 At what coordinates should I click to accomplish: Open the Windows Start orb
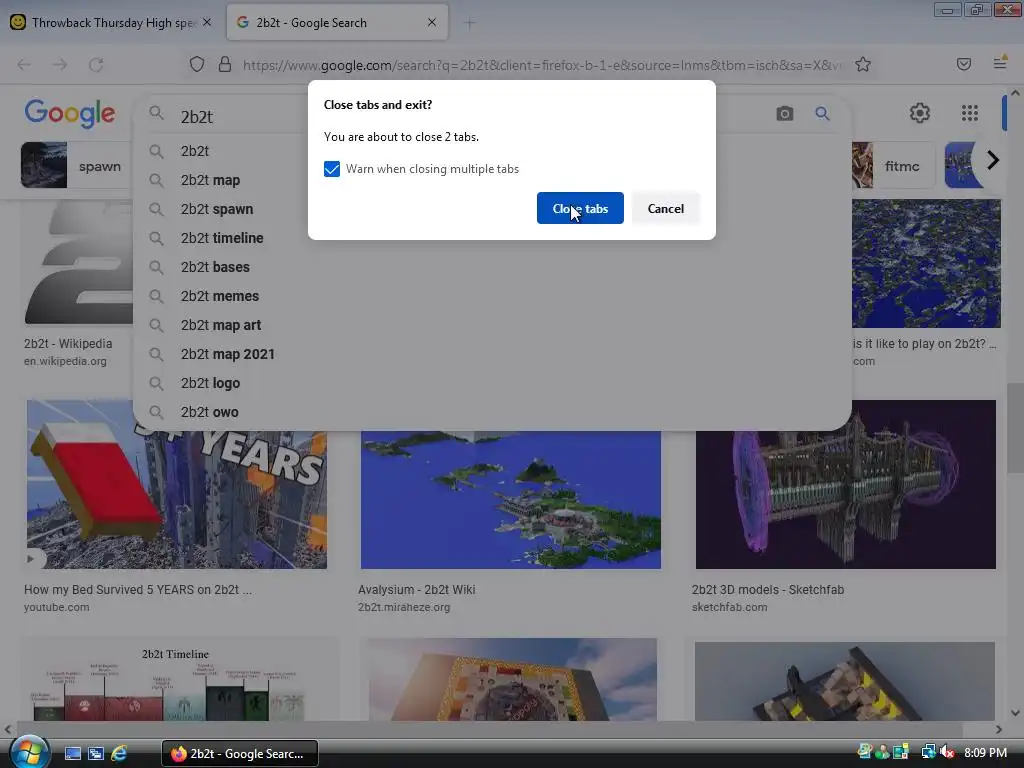28,752
